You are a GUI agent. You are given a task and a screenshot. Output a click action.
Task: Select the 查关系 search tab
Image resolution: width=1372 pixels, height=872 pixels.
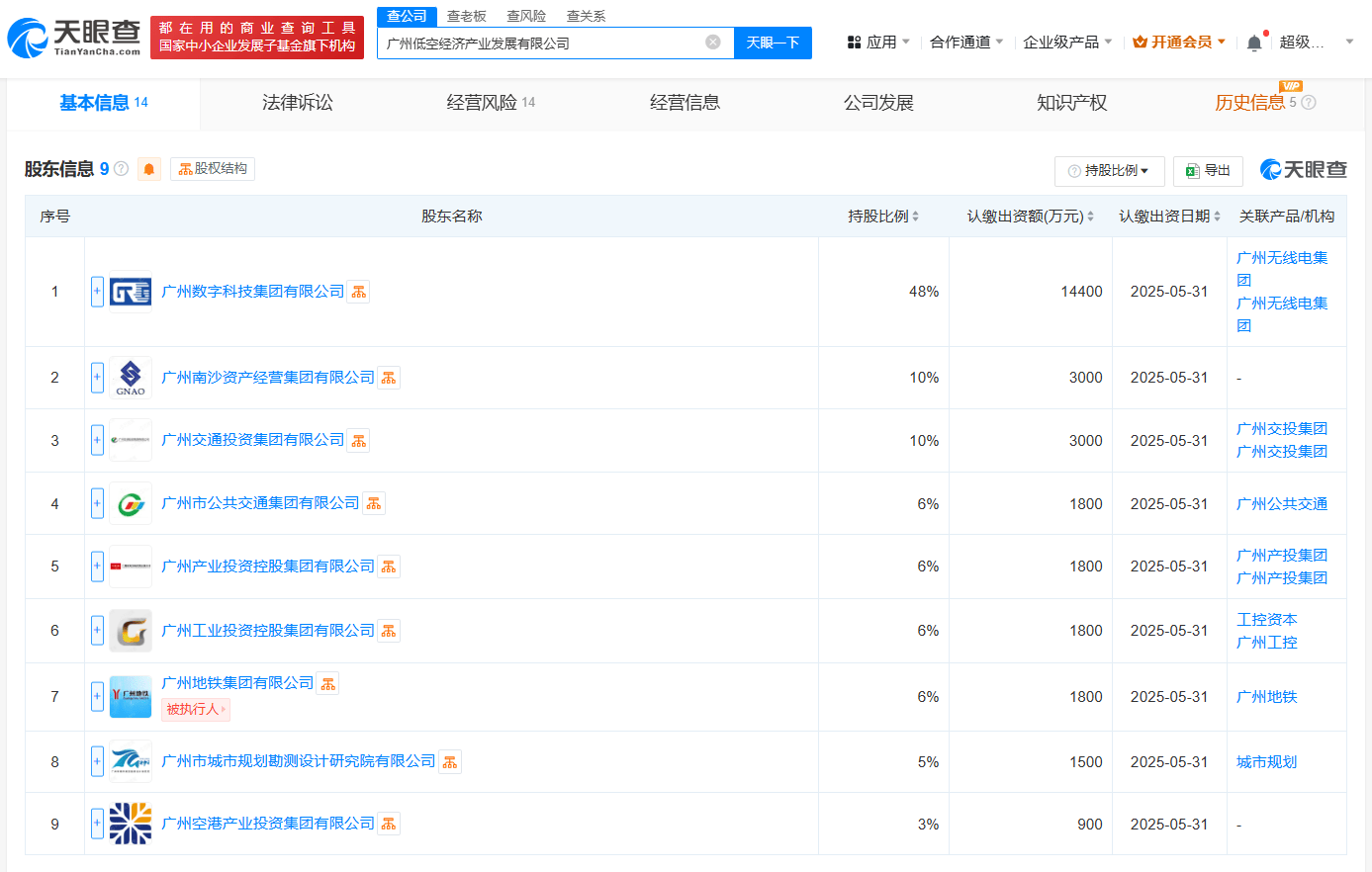point(586,16)
